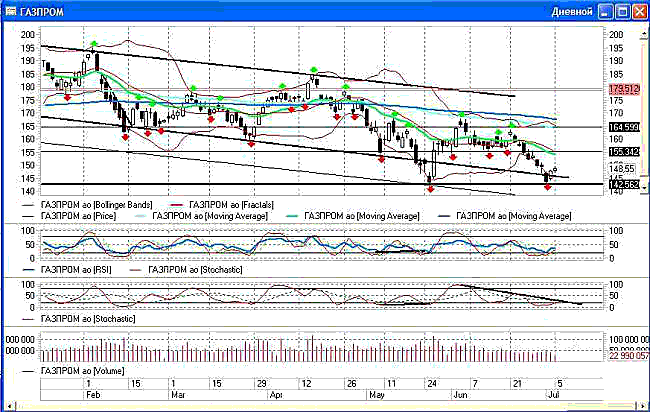Close the ГАЗПРОМ chart window
Screen dimensions: 650x412
[x=640, y=12]
